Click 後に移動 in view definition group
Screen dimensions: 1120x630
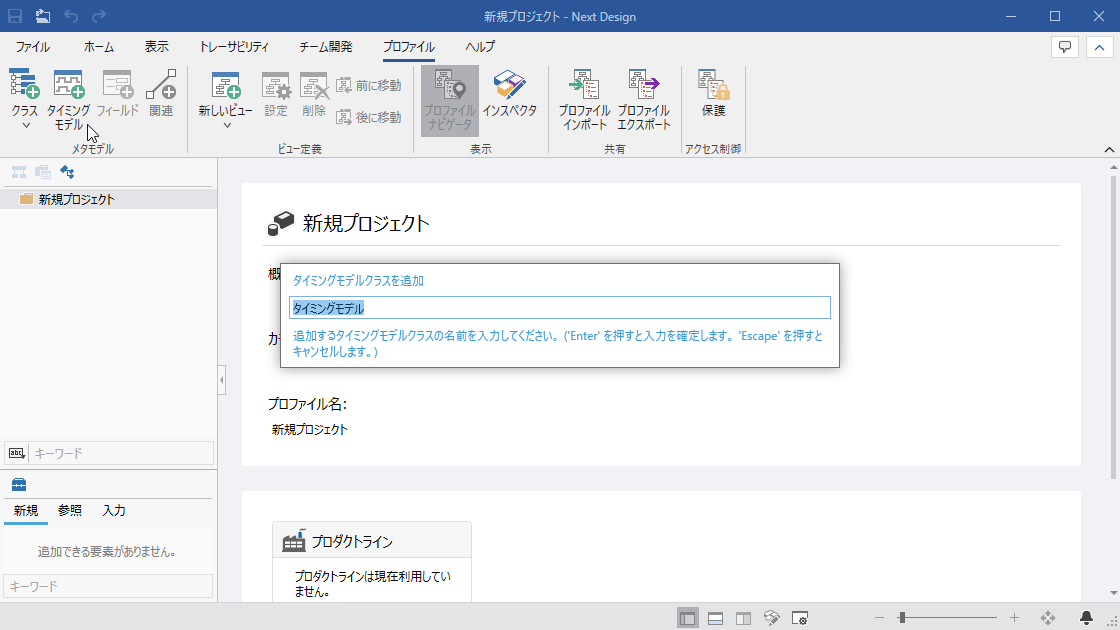[369, 116]
